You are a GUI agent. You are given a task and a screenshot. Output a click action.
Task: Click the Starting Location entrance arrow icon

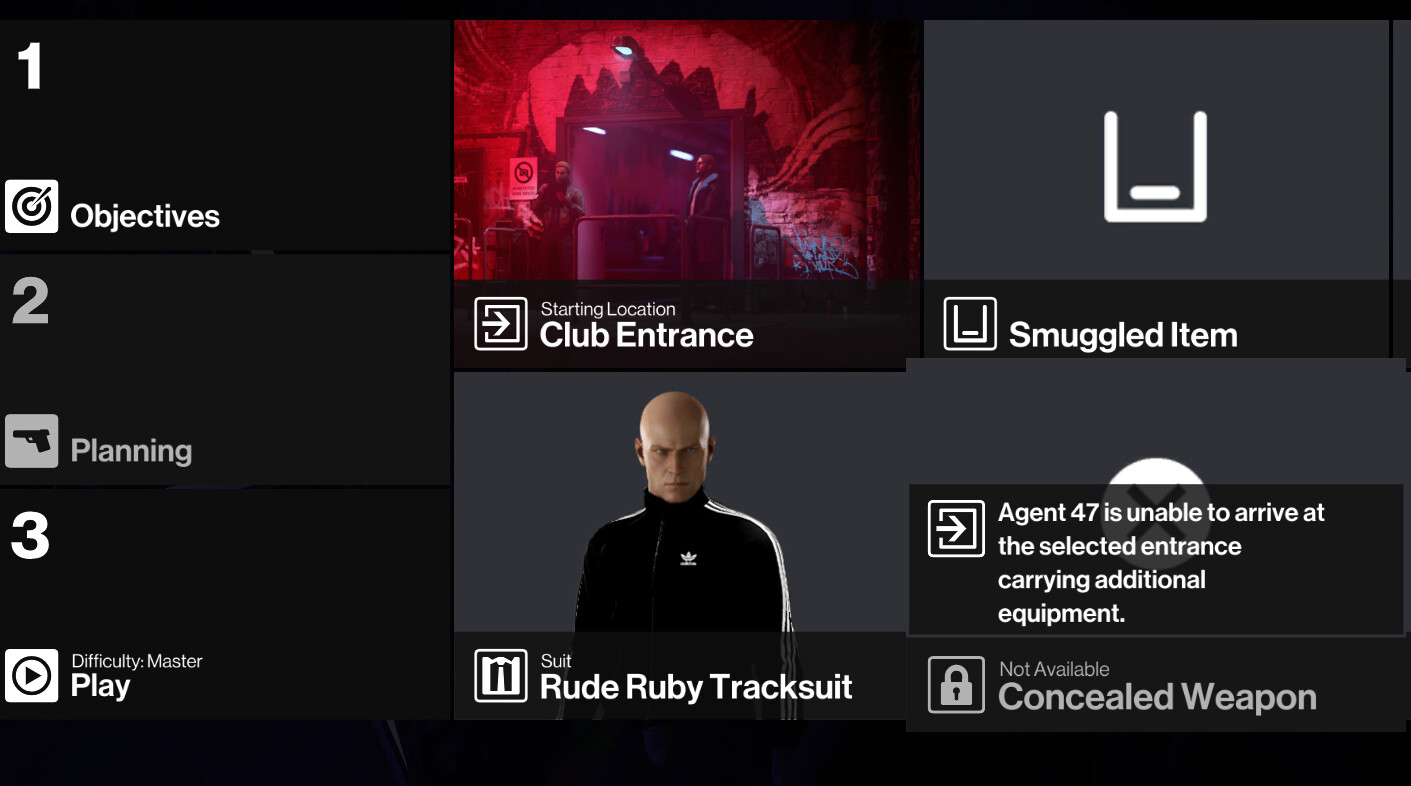[x=500, y=324]
